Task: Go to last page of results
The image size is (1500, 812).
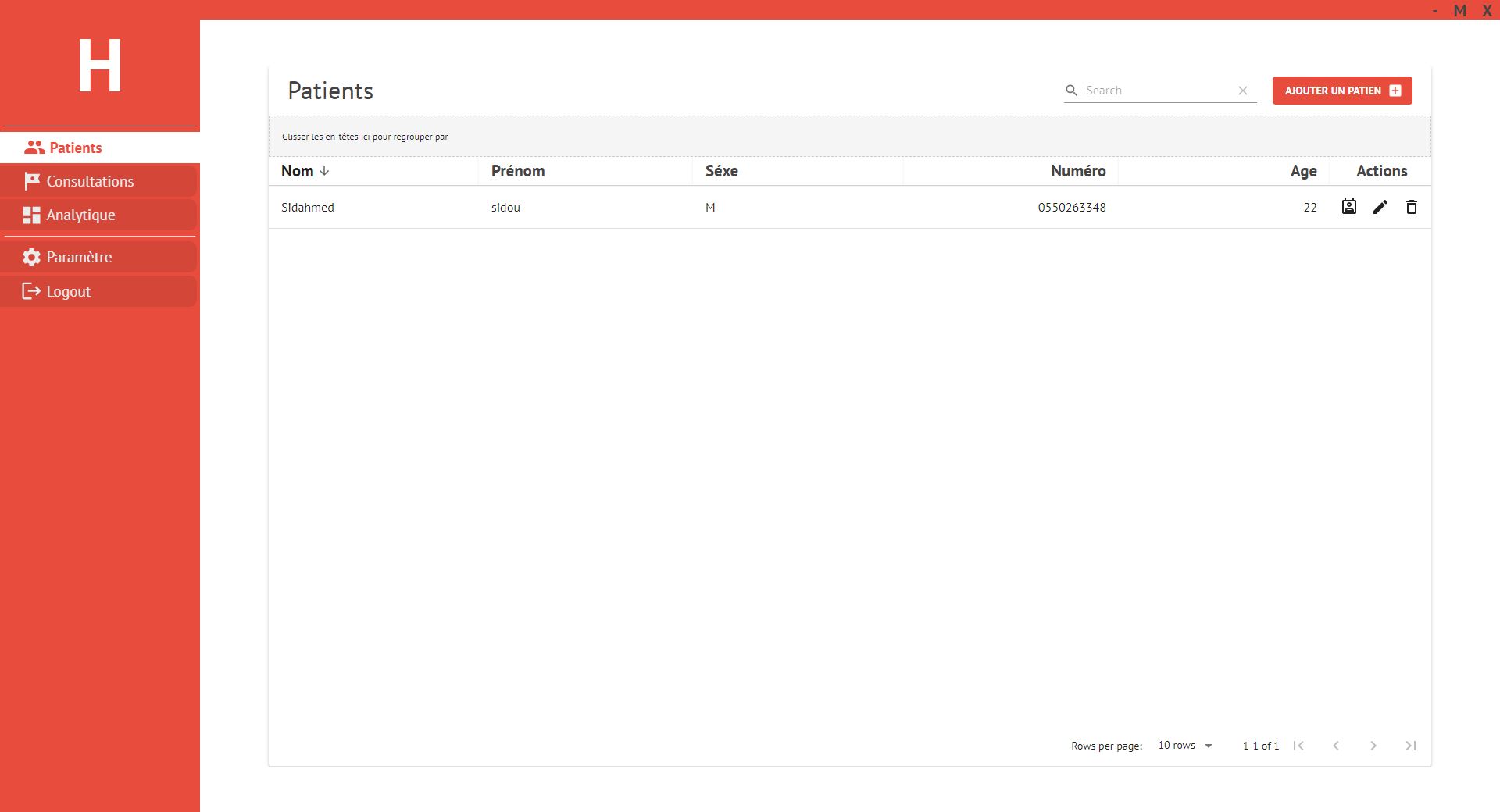Action: [1411, 746]
